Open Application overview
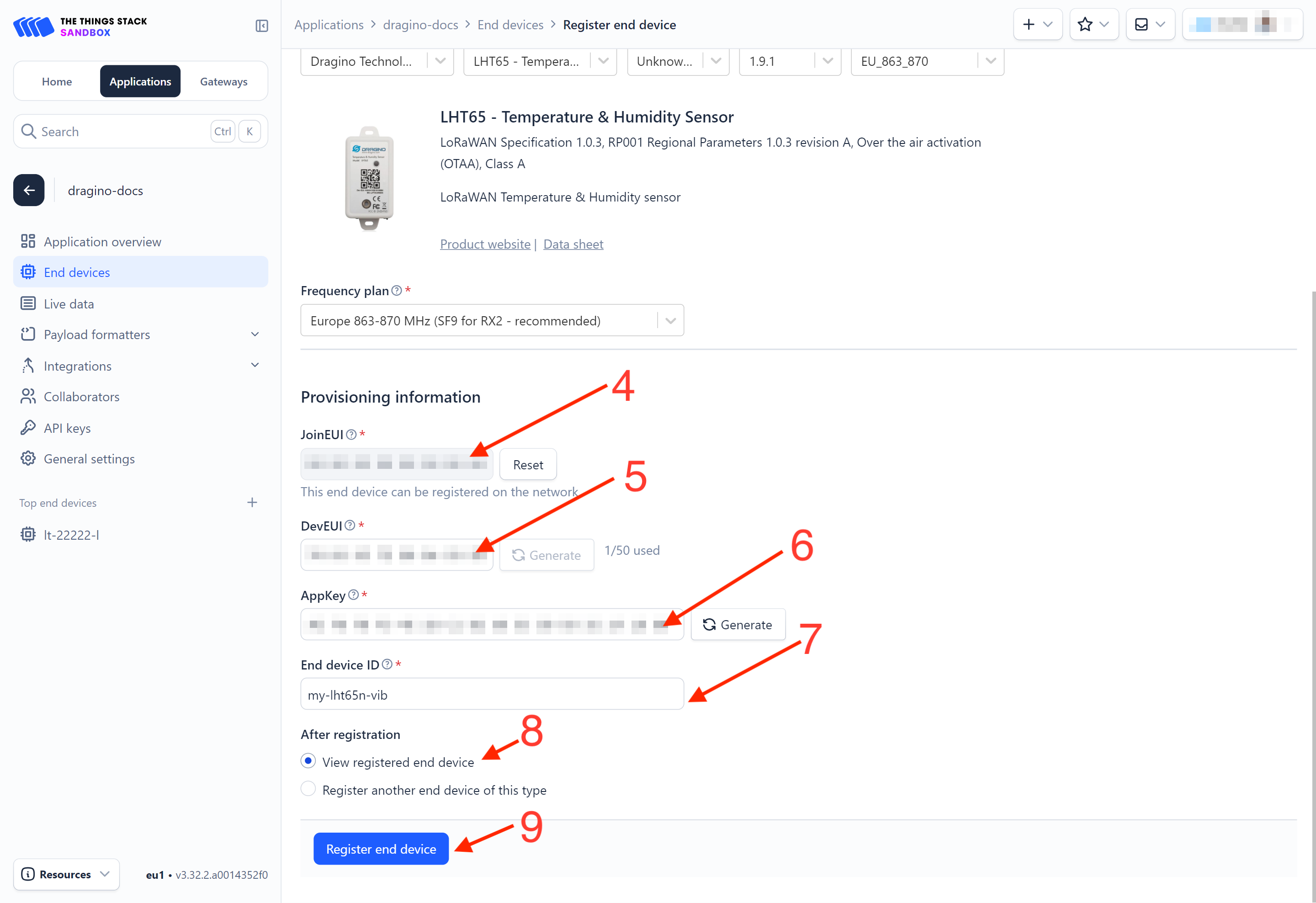The image size is (1316, 903). click(x=140, y=242)
